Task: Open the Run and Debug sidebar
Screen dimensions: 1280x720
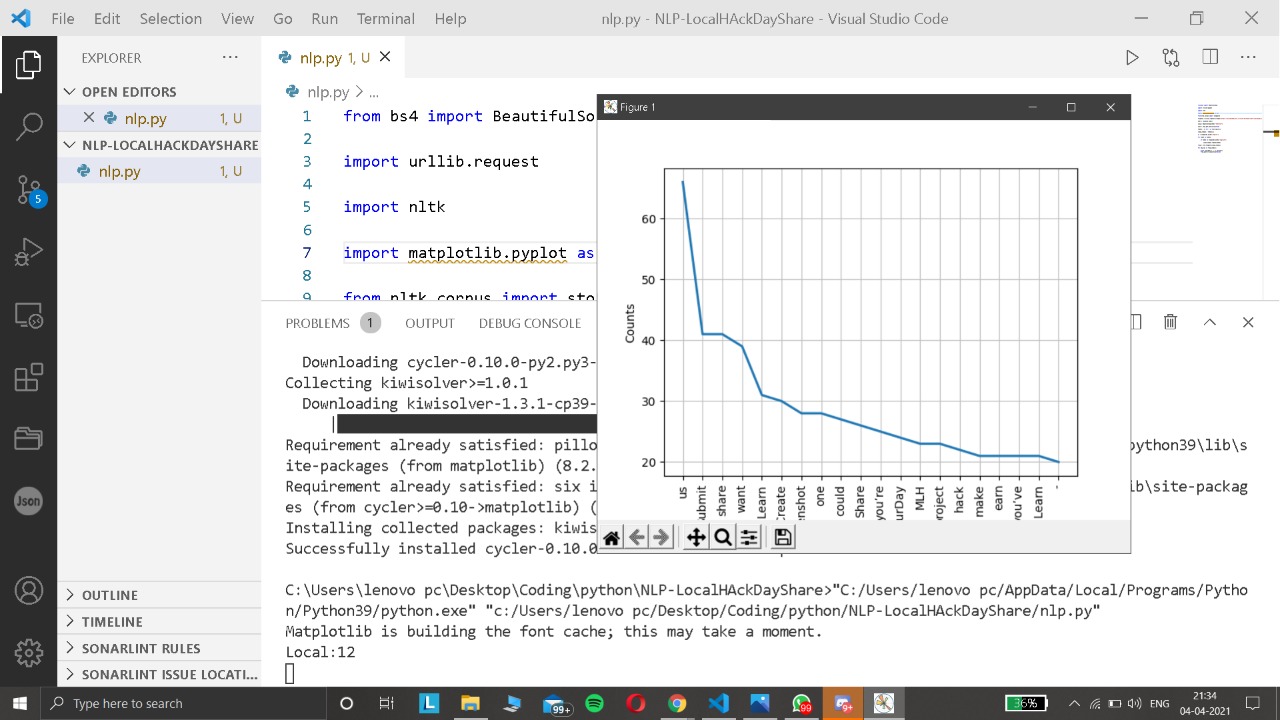Action: (x=28, y=251)
